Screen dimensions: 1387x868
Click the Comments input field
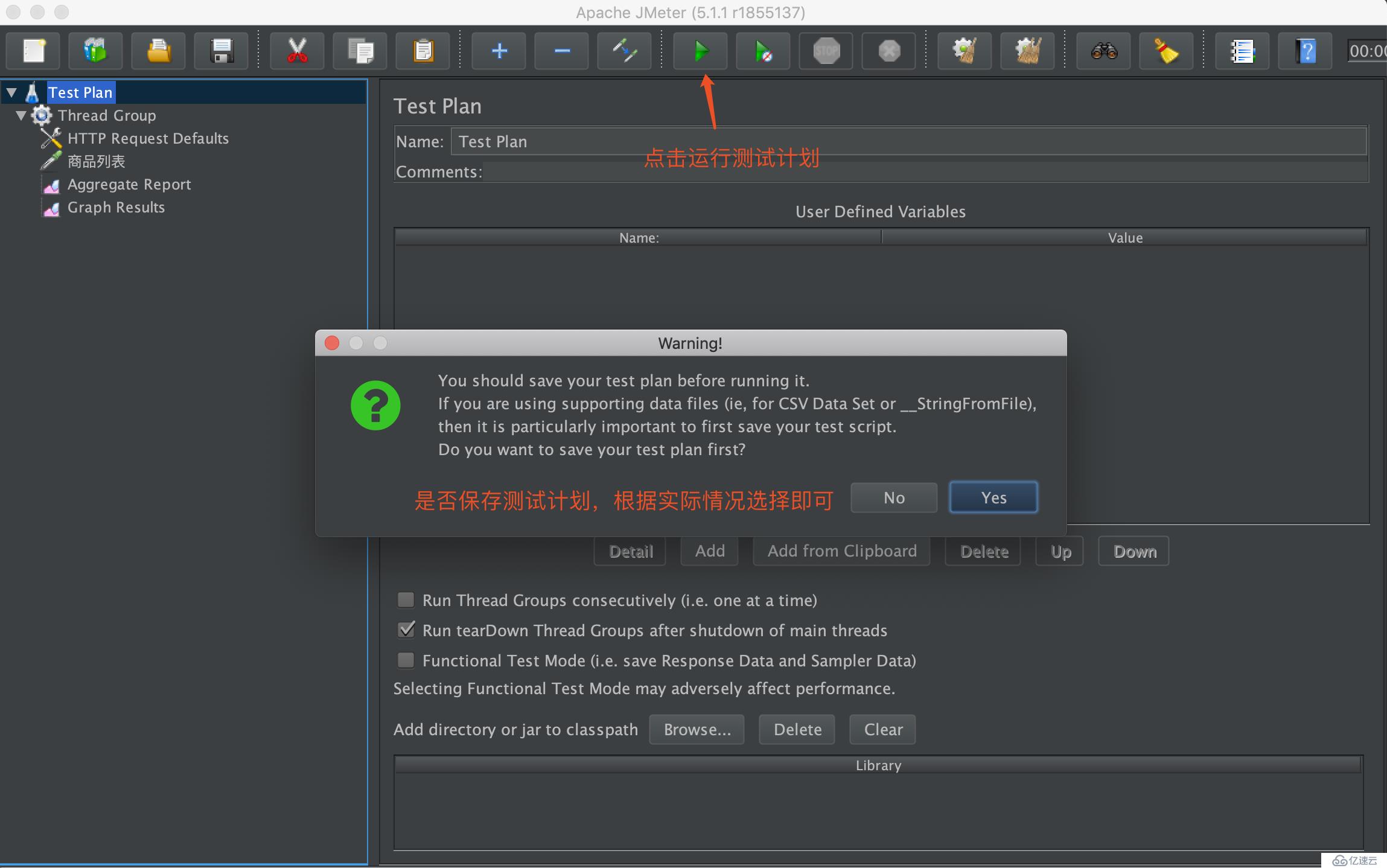(x=924, y=172)
